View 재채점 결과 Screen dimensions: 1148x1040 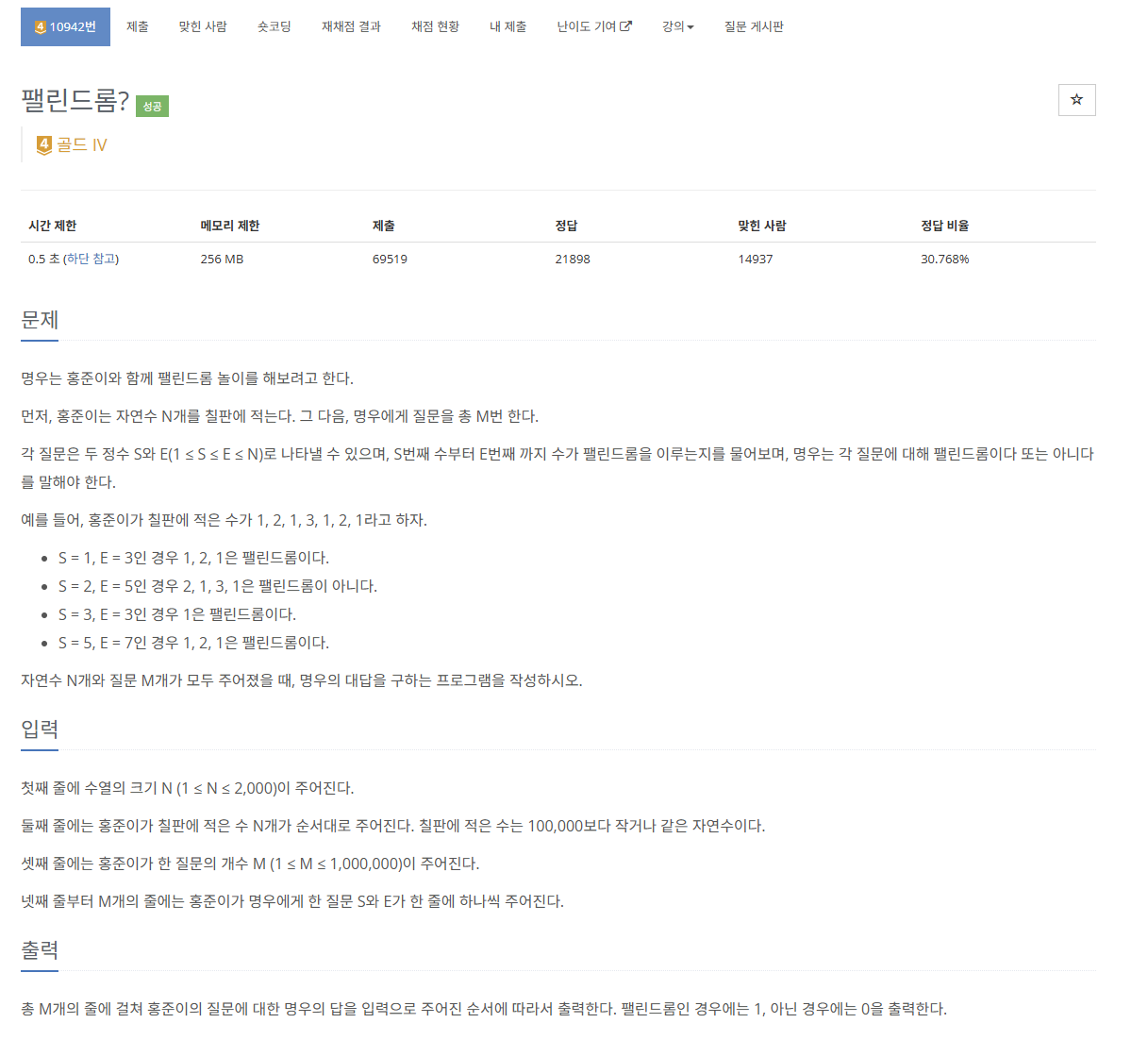click(350, 26)
